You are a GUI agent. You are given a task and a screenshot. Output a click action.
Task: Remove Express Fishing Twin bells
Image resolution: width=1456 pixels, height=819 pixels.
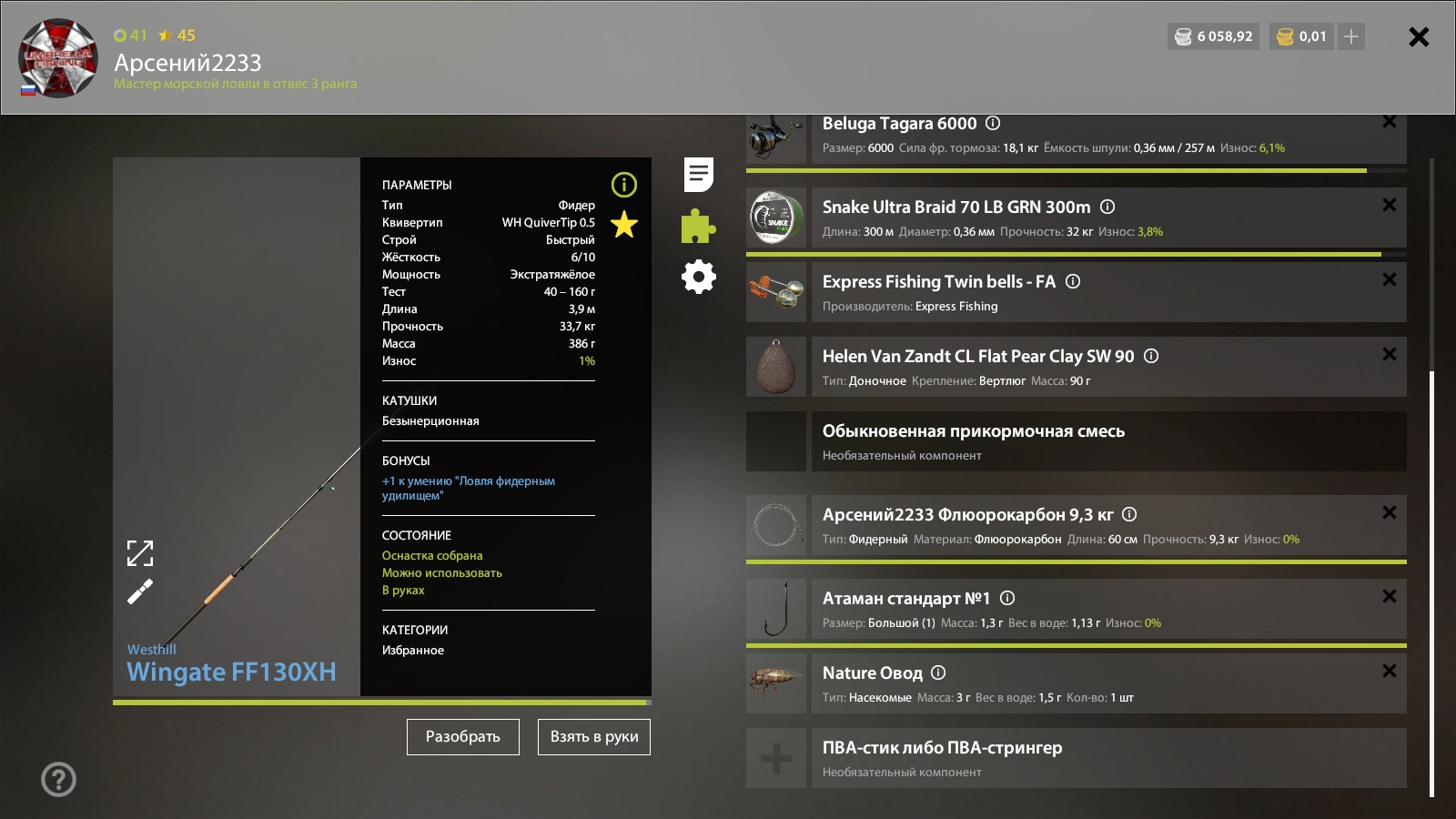coord(1390,279)
